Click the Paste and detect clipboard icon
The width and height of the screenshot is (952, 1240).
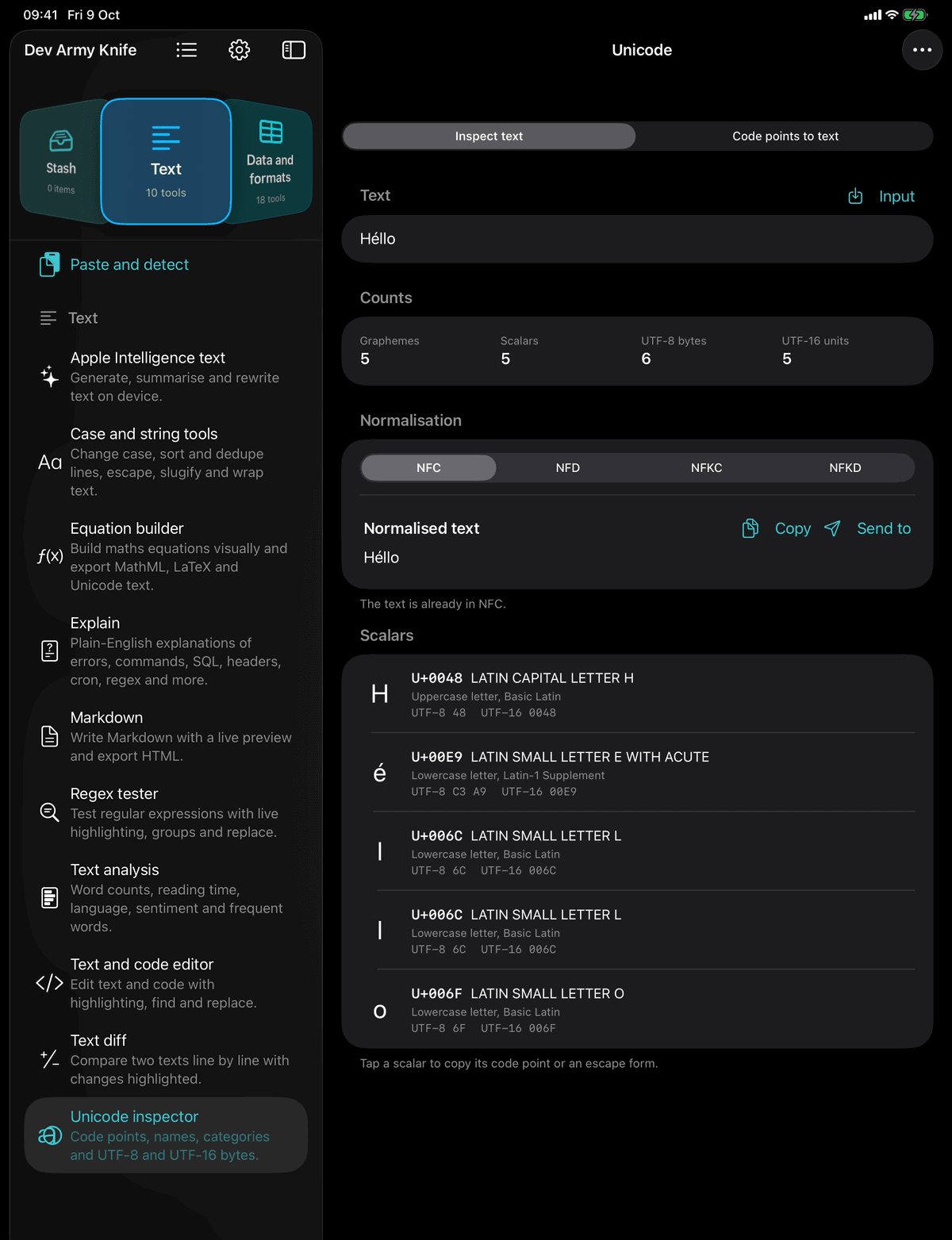point(49,264)
